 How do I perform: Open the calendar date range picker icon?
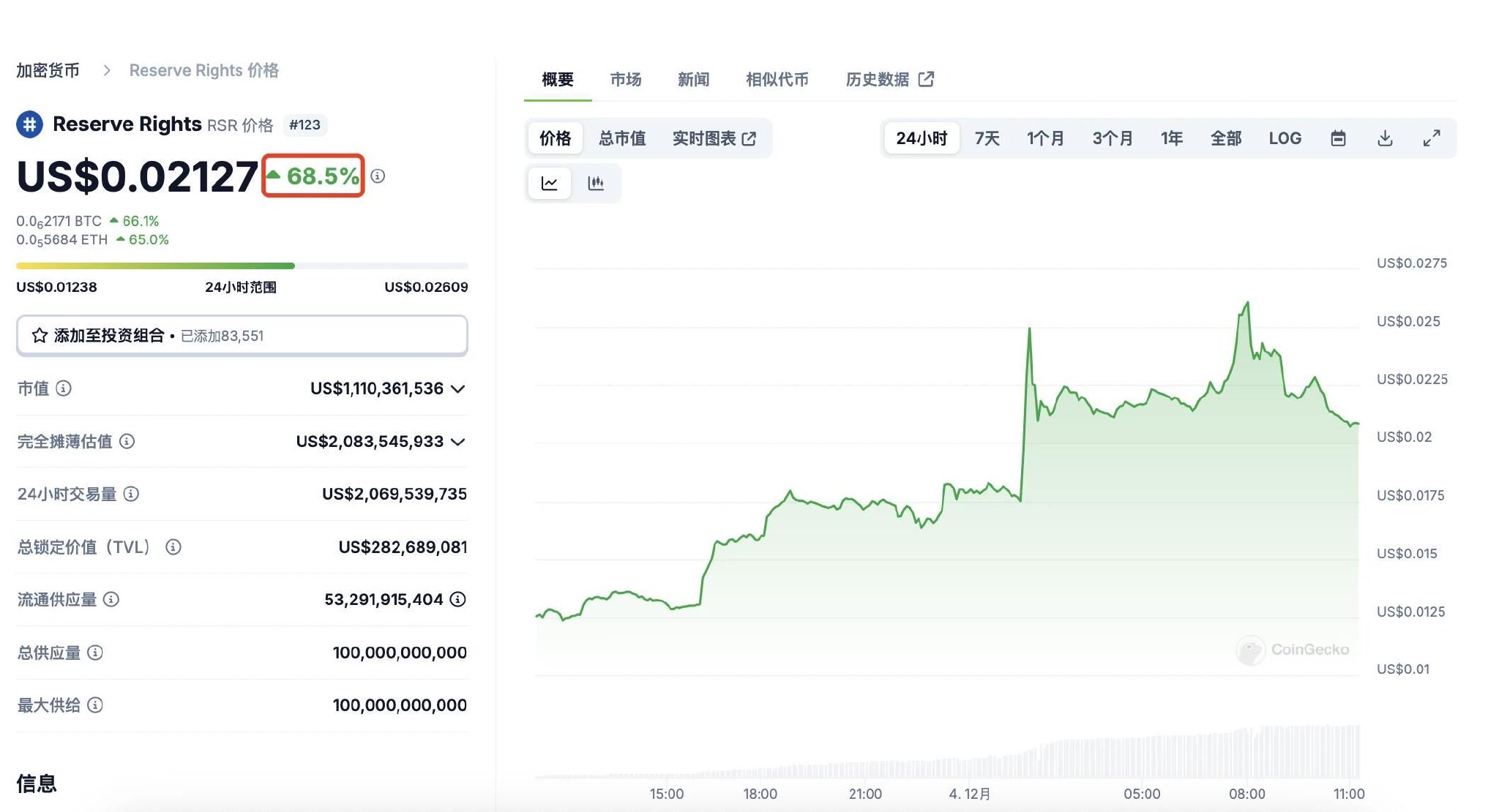[x=1338, y=138]
